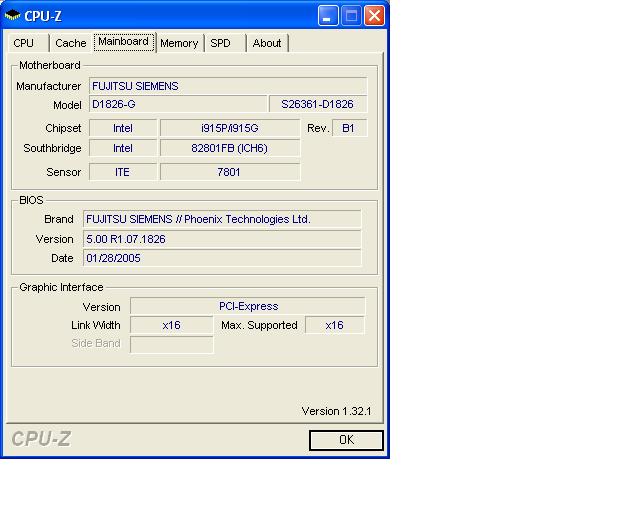The height and width of the screenshot is (512, 640).
Task: Click the PCI-Express version field
Action: pos(247,306)
